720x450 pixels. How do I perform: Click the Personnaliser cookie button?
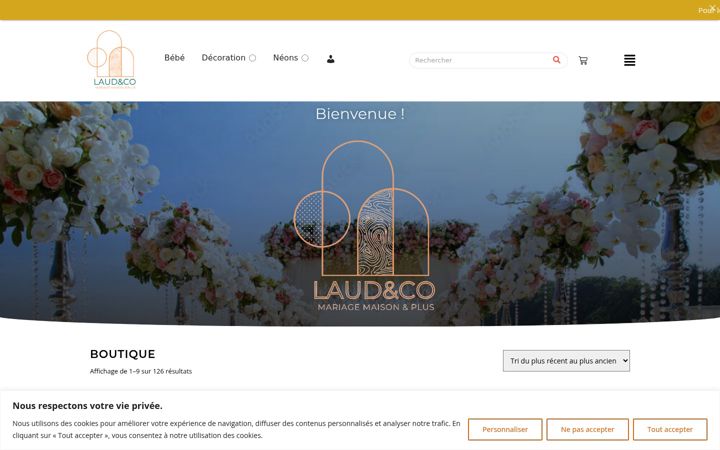click(x=505, y=429)
